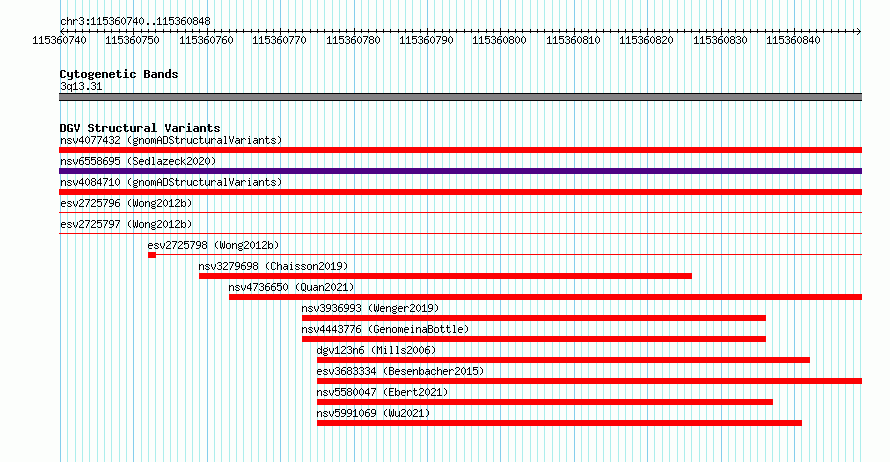Click ruler position 115360770
The image size is (890, 462).
click(279, 40)
